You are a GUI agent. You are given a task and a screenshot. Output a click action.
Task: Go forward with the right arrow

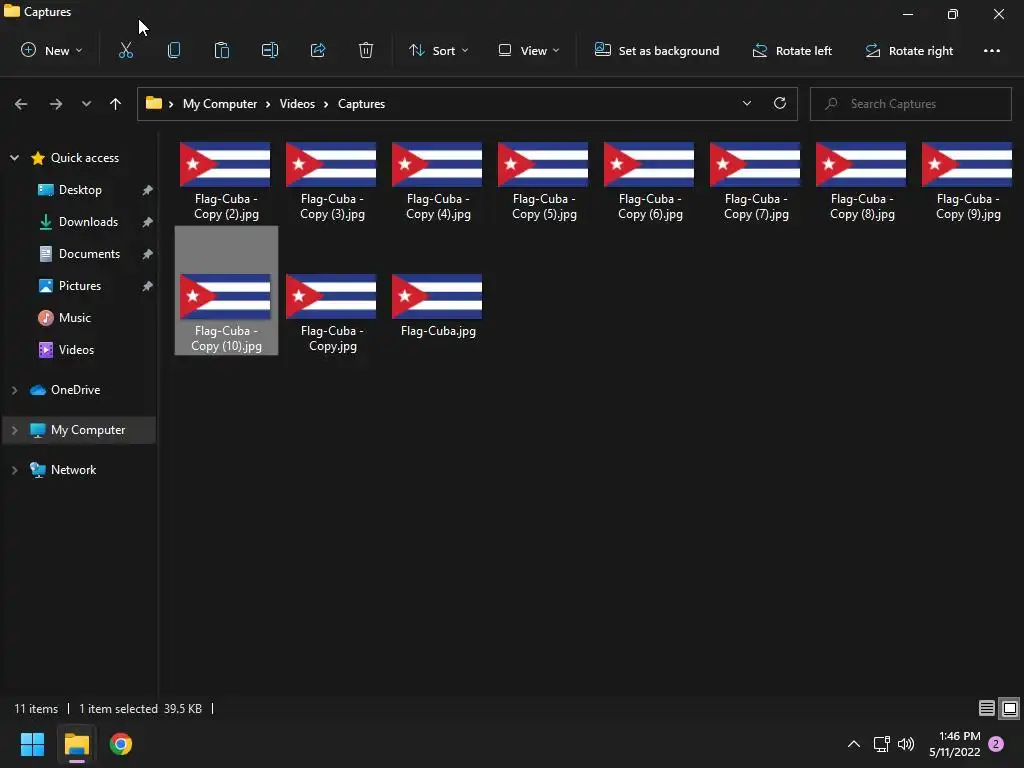56,104
